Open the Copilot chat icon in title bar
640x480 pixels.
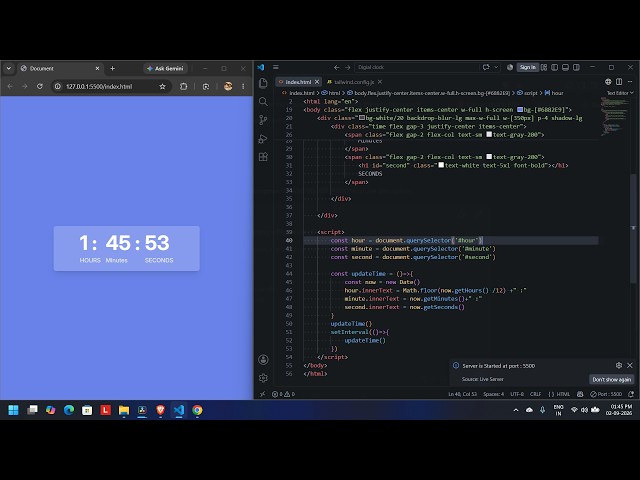point(486,67)
